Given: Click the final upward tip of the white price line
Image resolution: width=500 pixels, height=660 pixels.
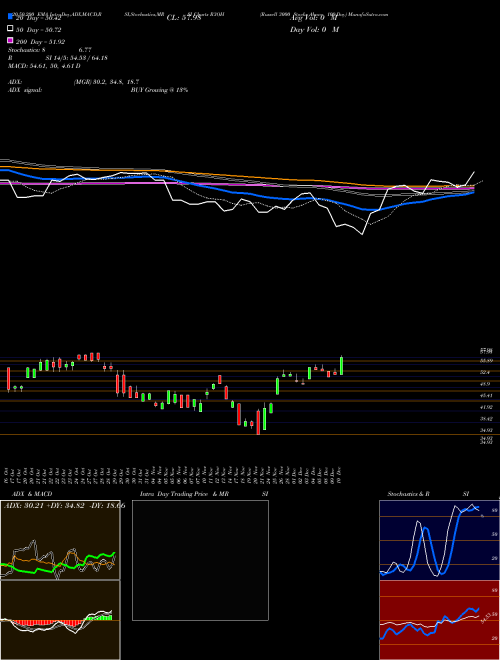Looking at the screenshot, I should [x=474, y=172].
